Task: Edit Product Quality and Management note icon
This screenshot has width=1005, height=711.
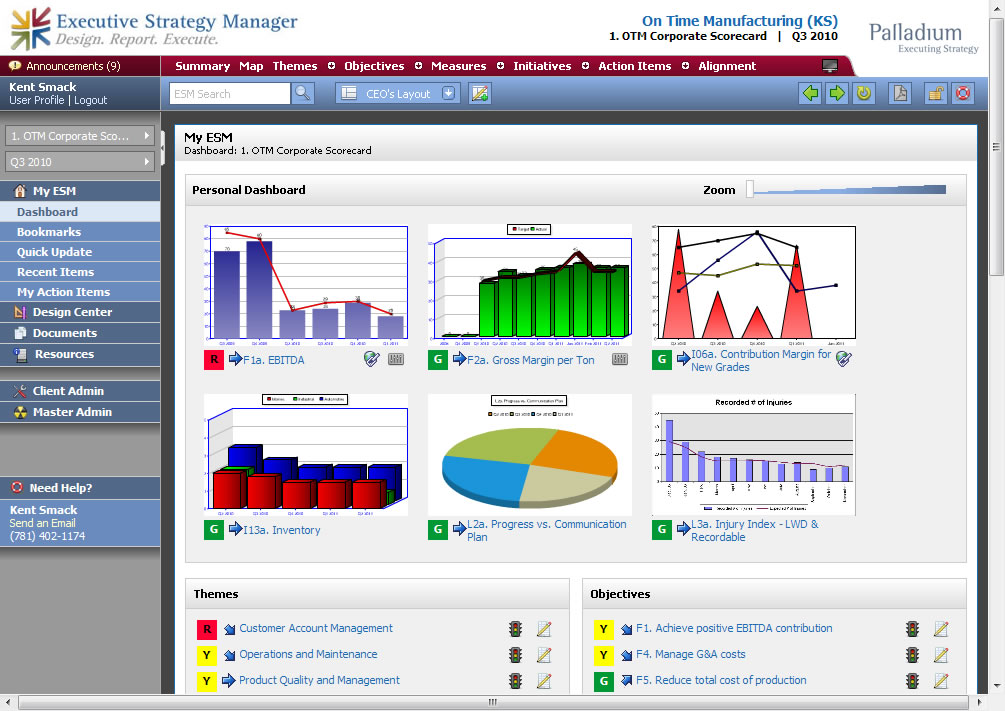Action: (544, 680)
